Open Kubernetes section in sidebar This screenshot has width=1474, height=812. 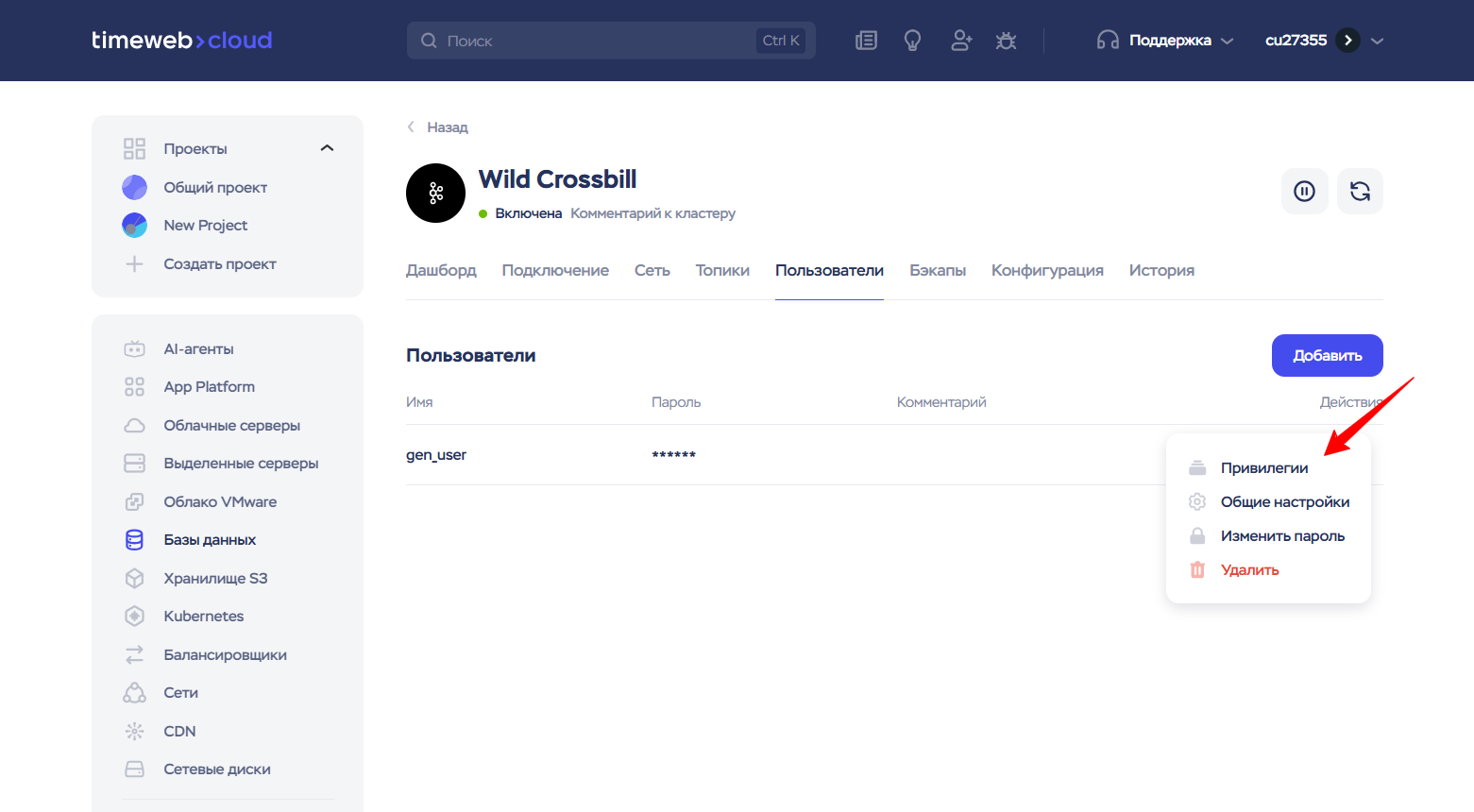(x=203, y=617)
